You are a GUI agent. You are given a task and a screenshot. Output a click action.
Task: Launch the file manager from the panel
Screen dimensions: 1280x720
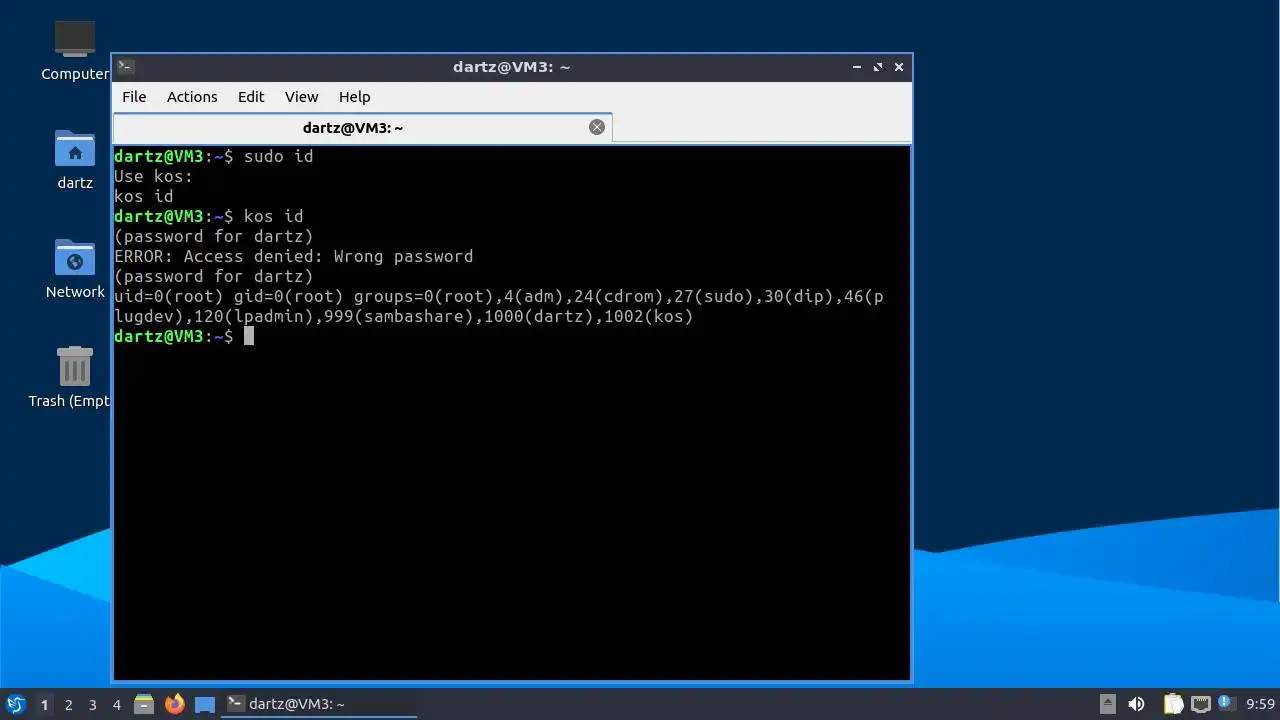[x=144, y=704]
